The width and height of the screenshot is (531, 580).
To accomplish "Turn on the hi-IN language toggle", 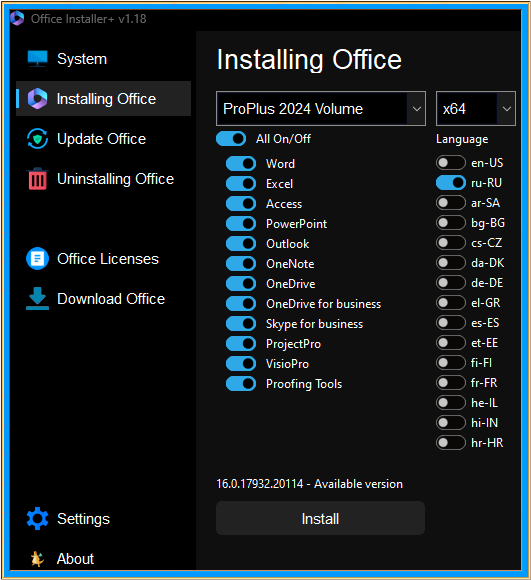I will point(451,422).
